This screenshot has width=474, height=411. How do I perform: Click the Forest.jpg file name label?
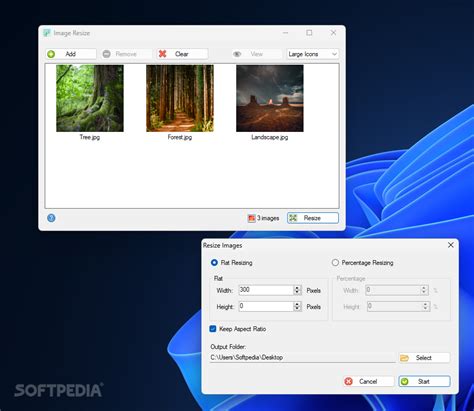(x=180, y=137)
